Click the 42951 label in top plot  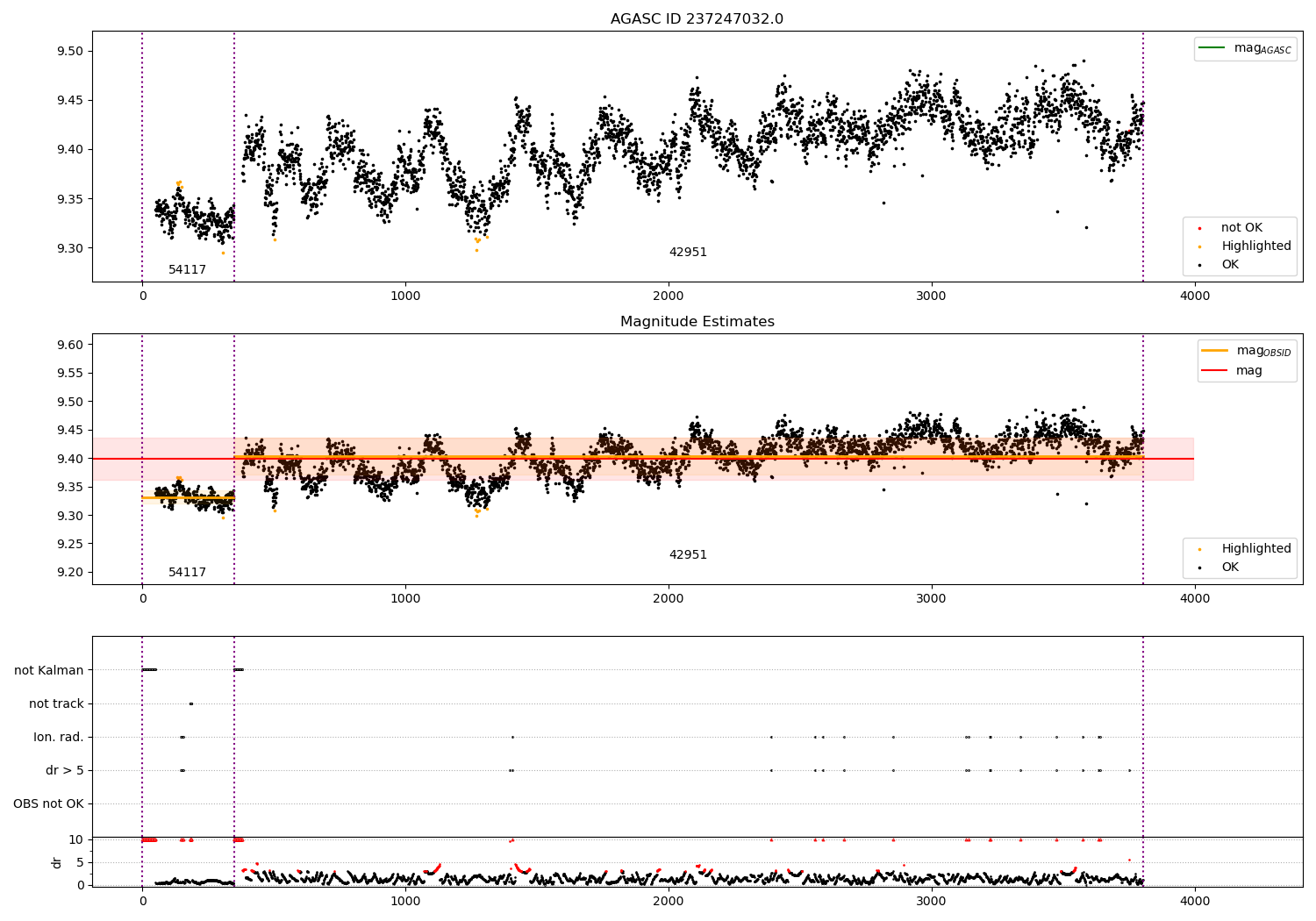(688, 253)
